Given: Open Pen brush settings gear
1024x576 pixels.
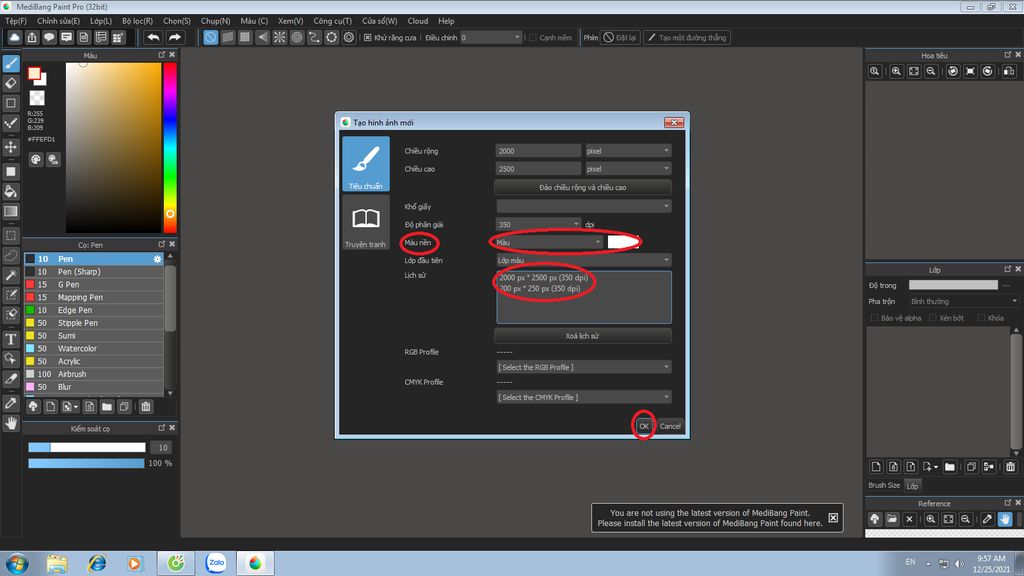Looking at the screenshot, I should click(x=157, y=259).
